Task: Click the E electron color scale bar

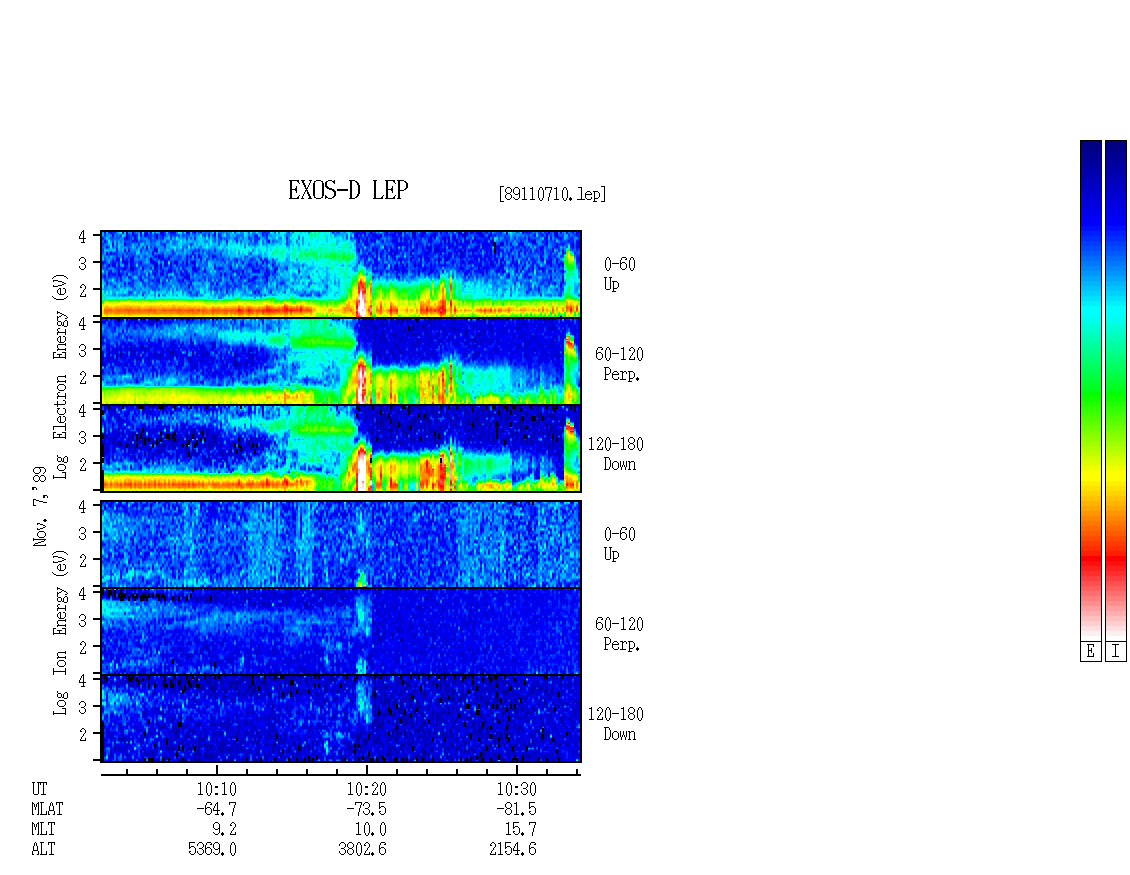Action: click(x=1090, y=390)
